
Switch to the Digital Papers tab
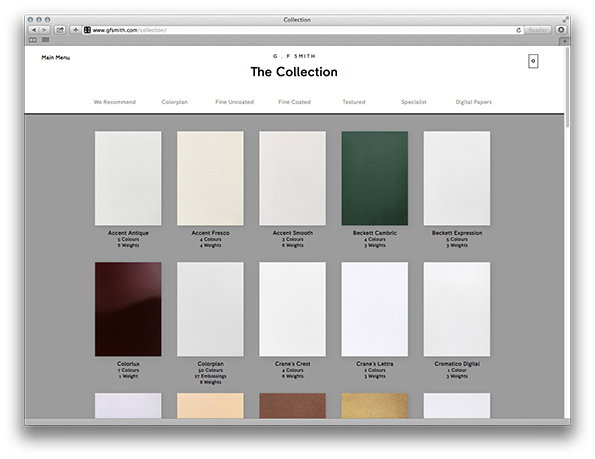474,102
